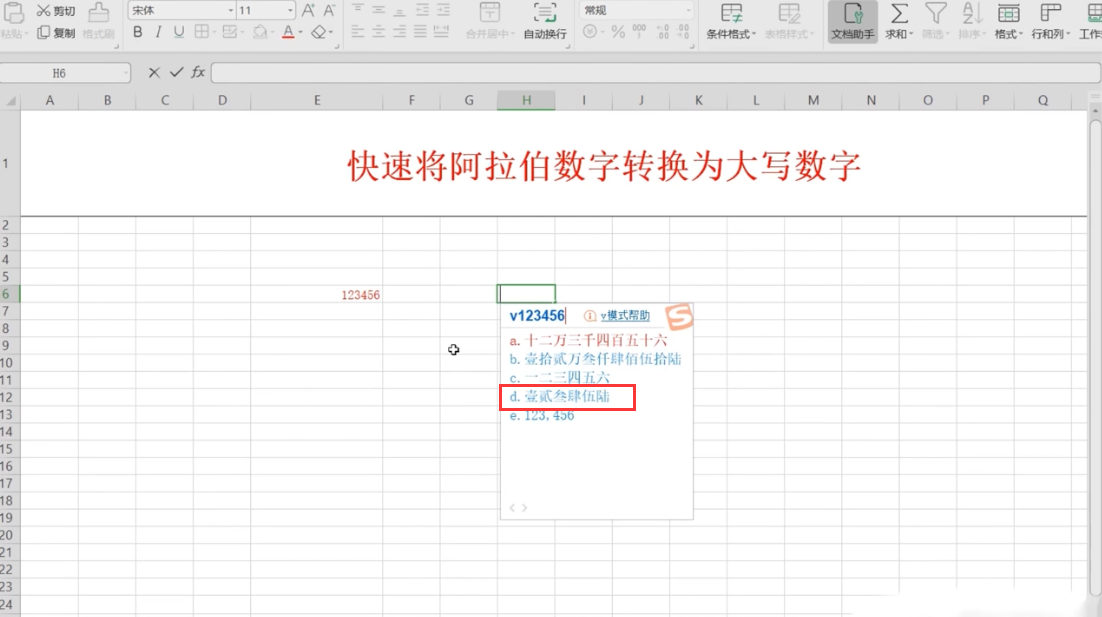Click the Increase indent icon
1102x617 pixels.
click(443, 10)
